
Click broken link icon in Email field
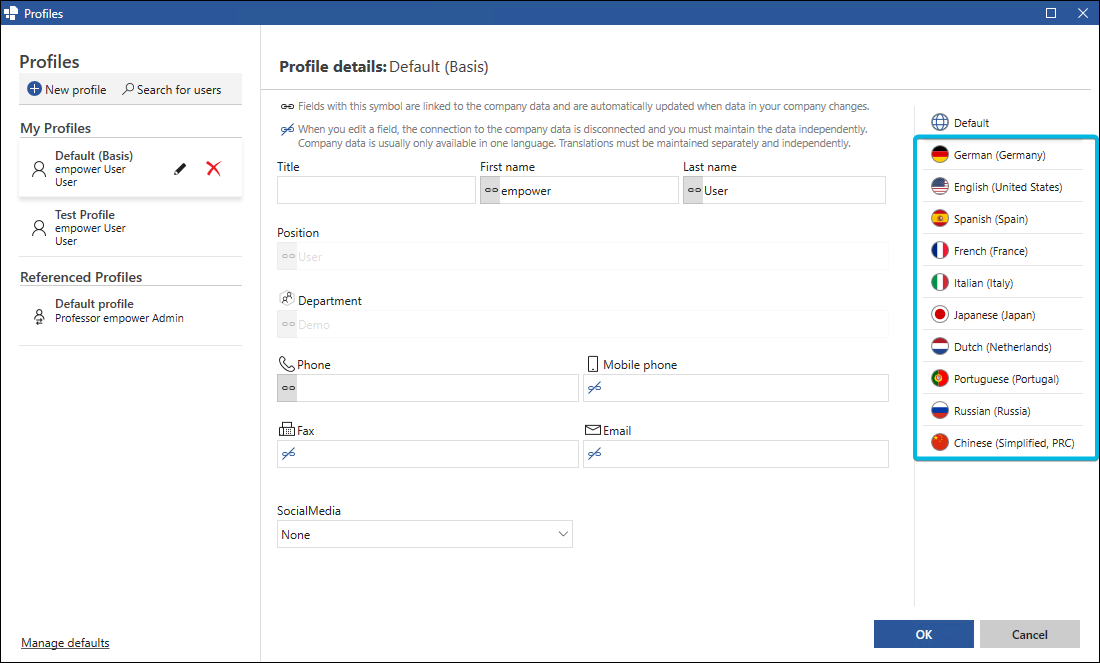[594, 454]
